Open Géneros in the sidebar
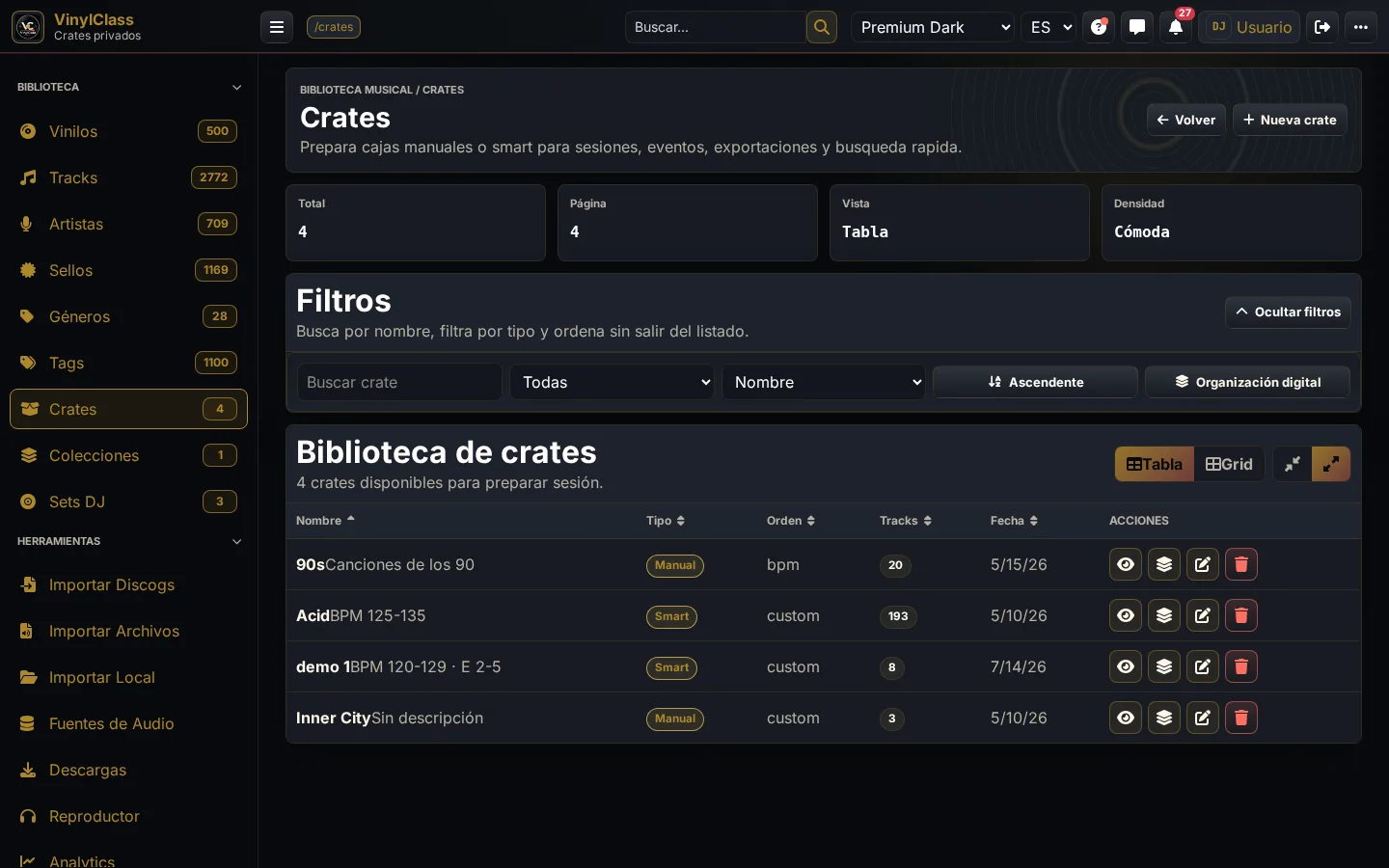 (128, 316)
